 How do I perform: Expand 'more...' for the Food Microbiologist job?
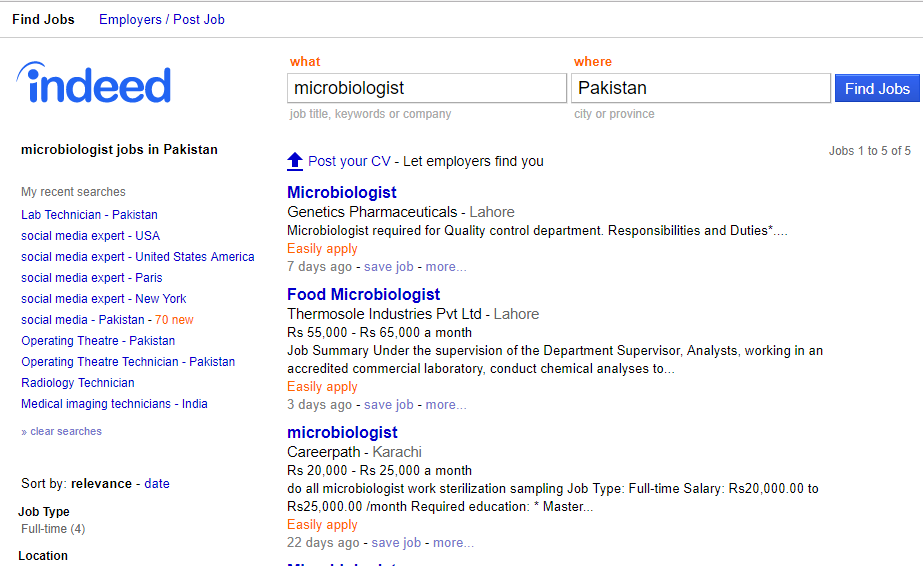[x=446, y=405]
